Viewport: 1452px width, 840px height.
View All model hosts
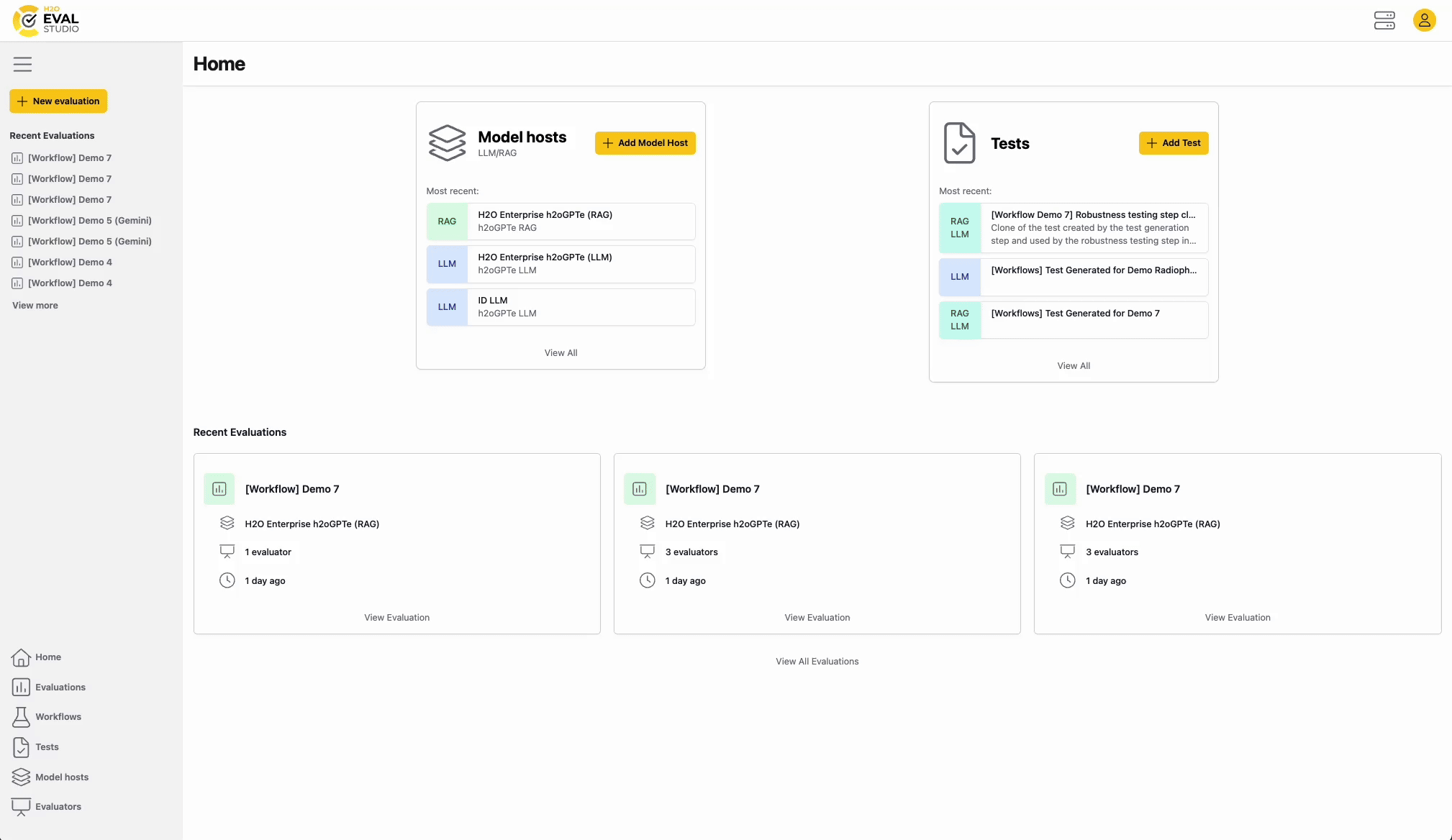(561, 352)
